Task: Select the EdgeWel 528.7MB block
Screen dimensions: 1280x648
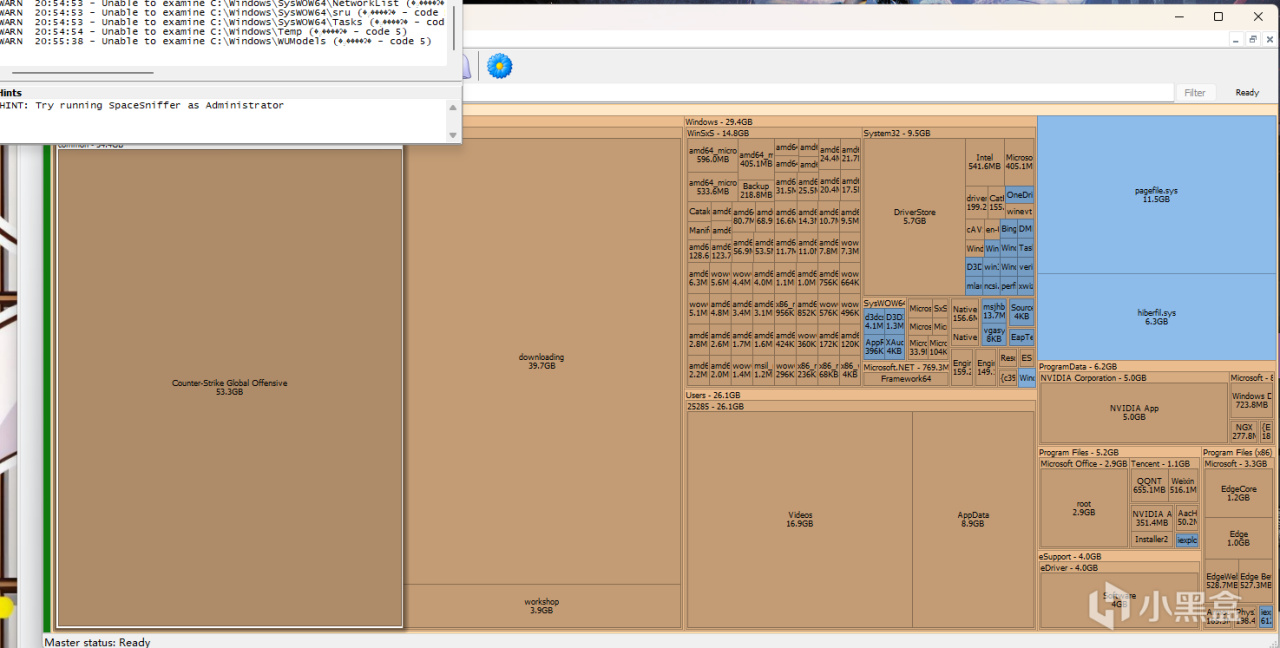Action: tap(1221, 581)
